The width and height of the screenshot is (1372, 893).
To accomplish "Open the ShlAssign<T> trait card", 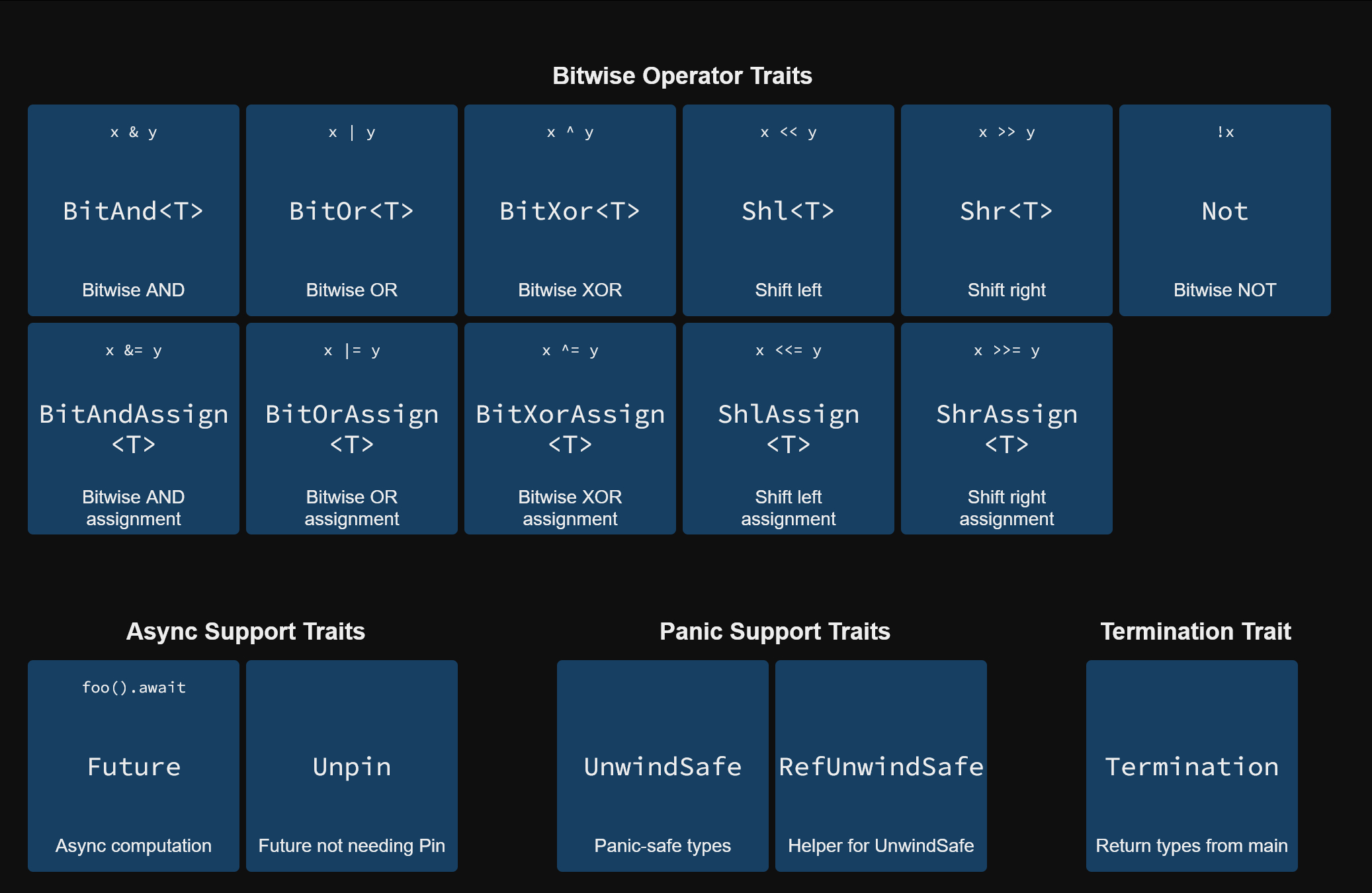I will point(789,429).
